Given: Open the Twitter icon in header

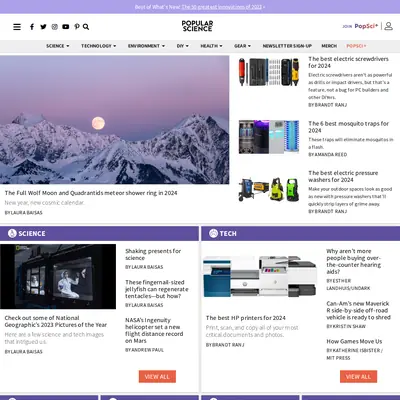Looking at the screenshot, I should click(43, 27).
